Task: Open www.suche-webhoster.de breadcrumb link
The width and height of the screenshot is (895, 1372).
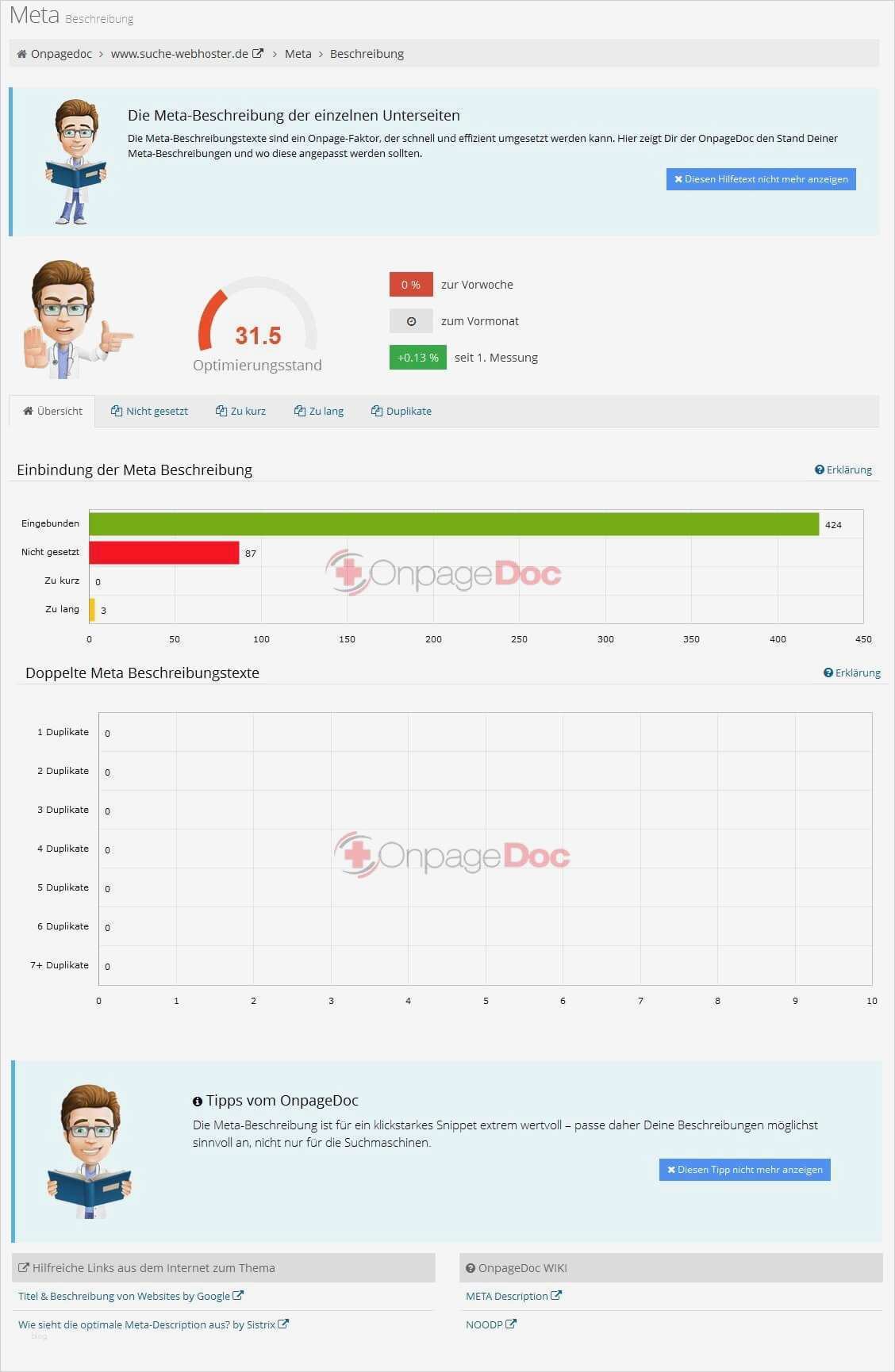Action: click(179, 54)
